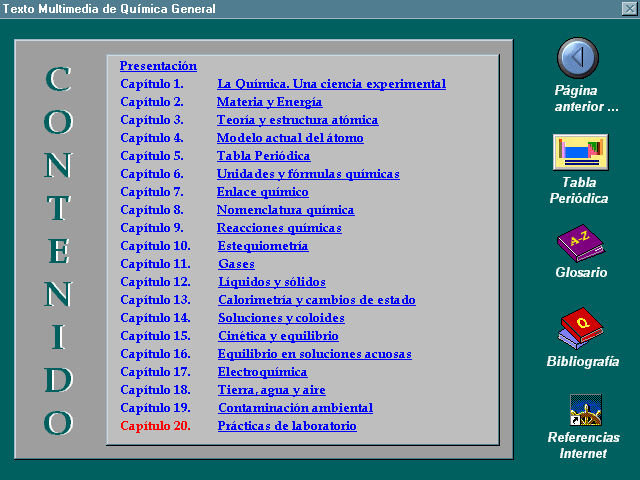Screen dimensions: 640x480
Task: Open the Tabla Periódica icon
Action: coord(580,153)
